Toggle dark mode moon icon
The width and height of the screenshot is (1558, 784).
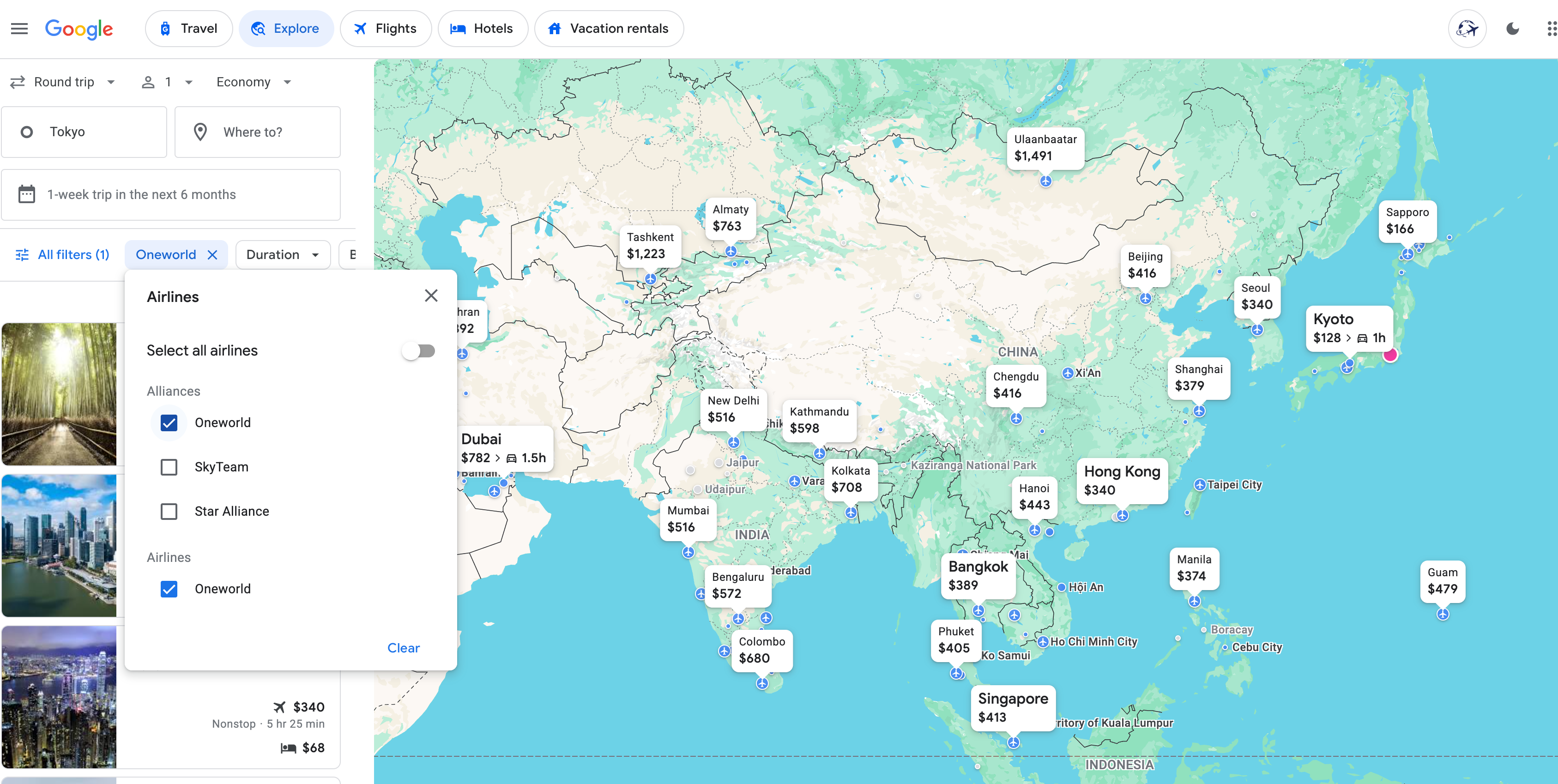point(1513,29)
